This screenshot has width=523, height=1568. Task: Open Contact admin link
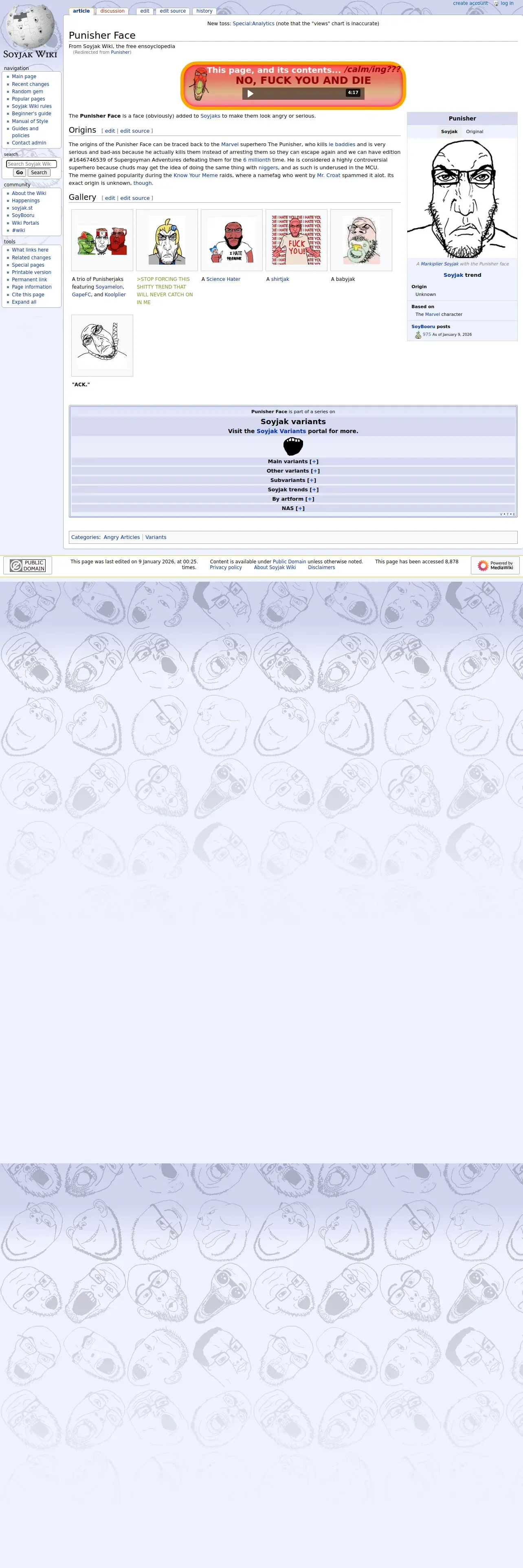(29, 143)
